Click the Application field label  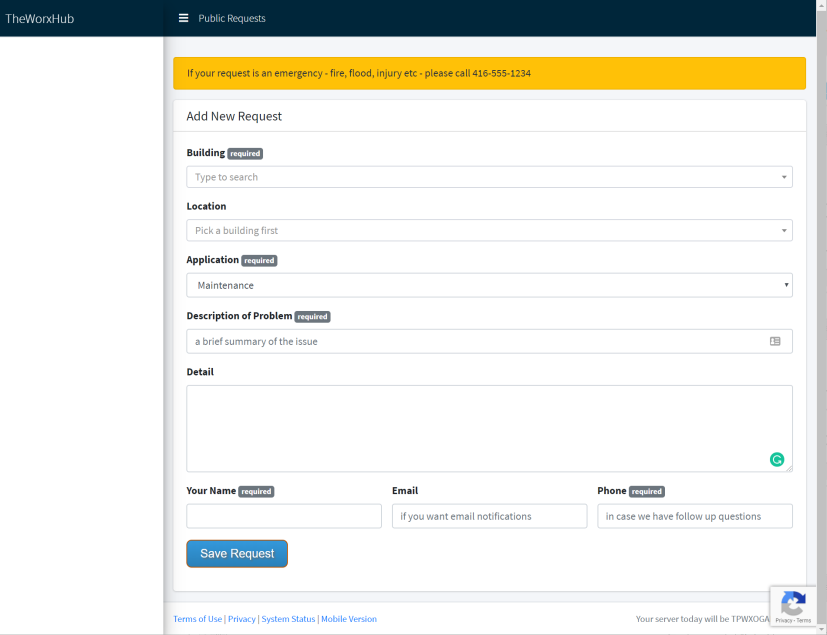point(213,260)
